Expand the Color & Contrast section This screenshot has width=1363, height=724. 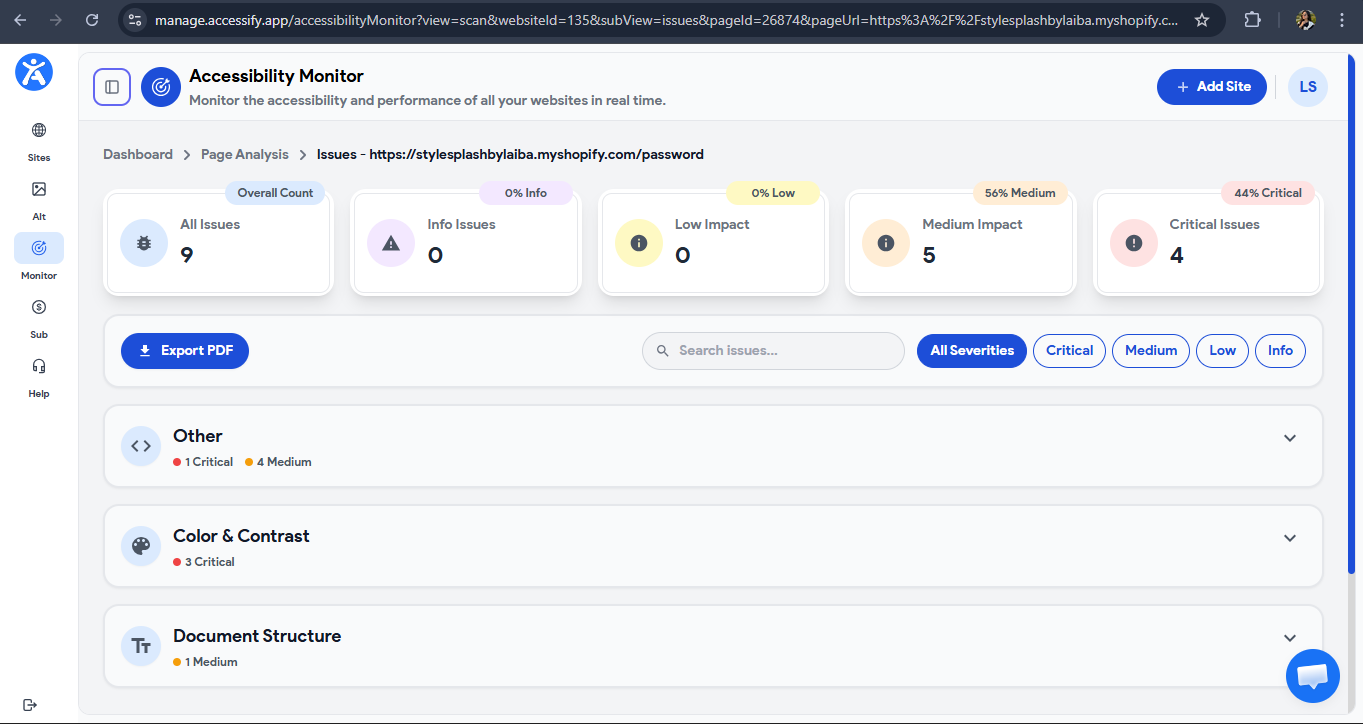(x=1289, y=537)
